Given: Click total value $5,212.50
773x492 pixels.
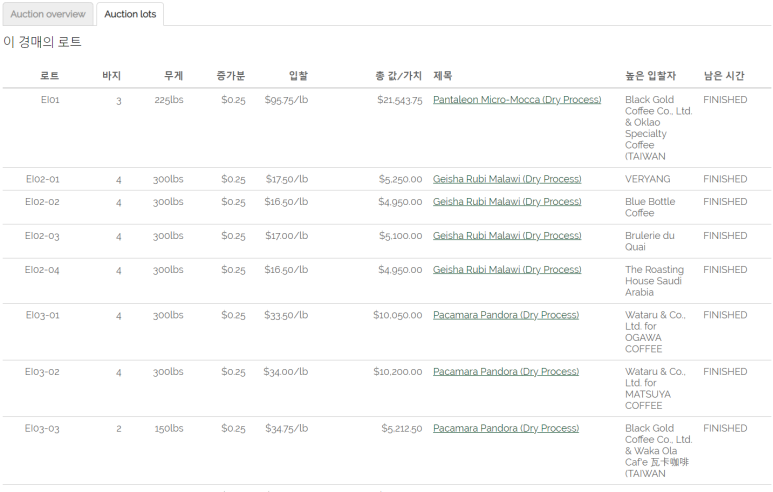Looking at the screenshot, I should click(402, 428).
